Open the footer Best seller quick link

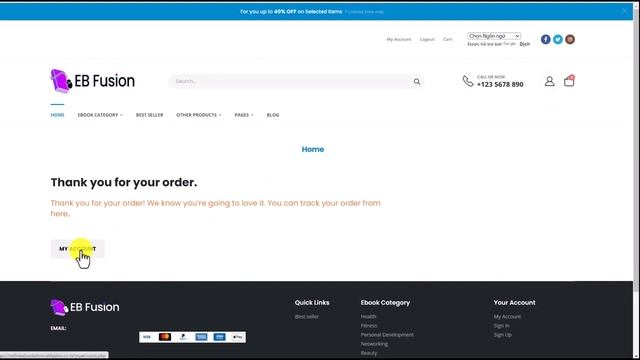307,316
